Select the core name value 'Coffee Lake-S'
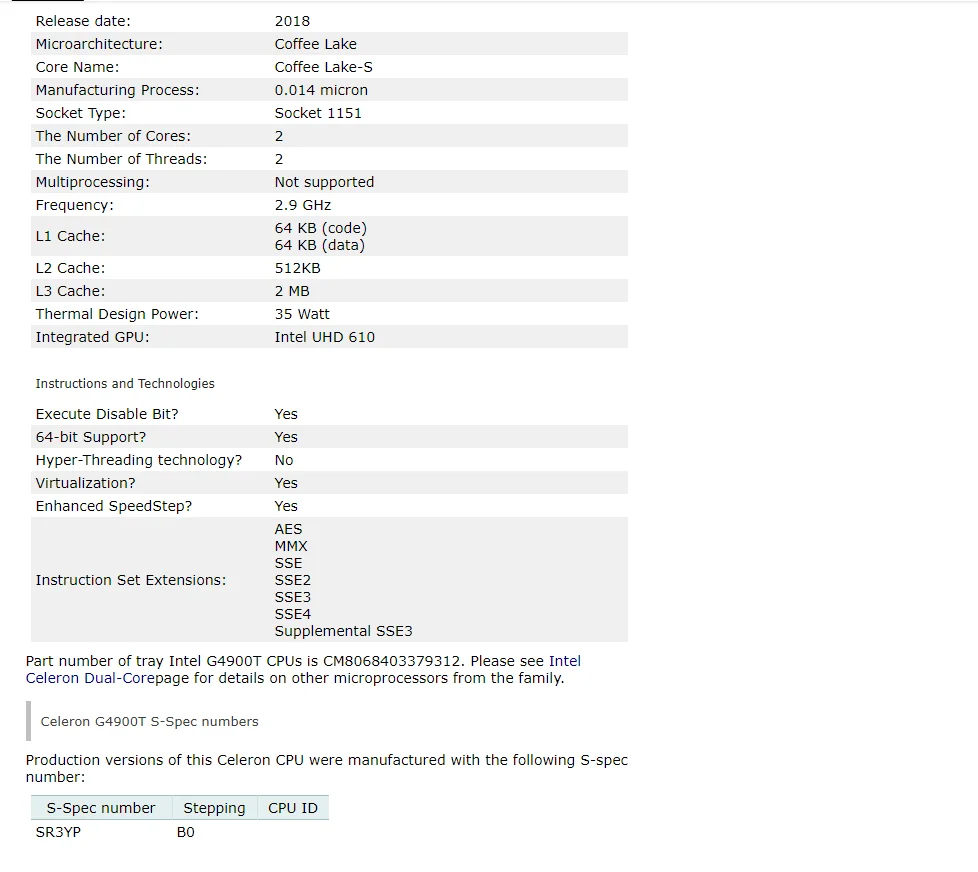 [x=323, y=67]
